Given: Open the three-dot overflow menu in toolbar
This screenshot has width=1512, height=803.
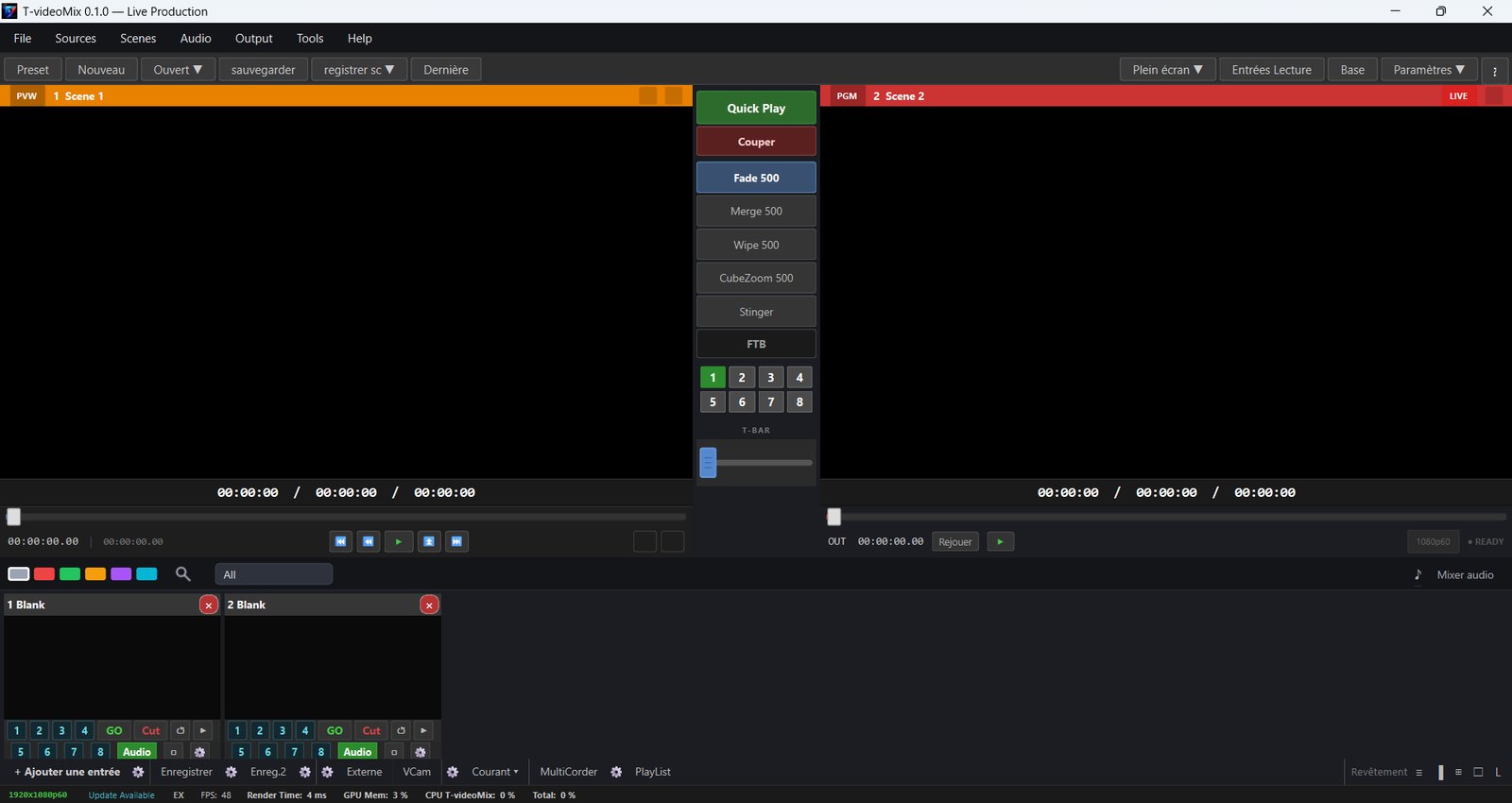Looking at the screenshot, I should [1494, 70].
